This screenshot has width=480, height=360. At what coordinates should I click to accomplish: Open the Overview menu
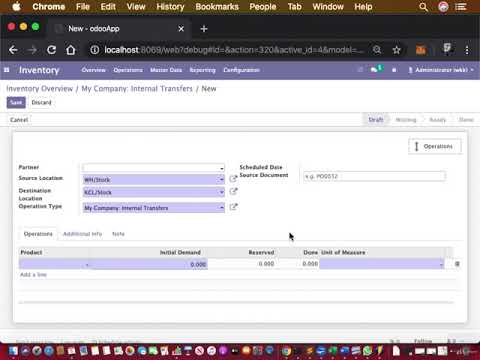[x=94, y=70]
